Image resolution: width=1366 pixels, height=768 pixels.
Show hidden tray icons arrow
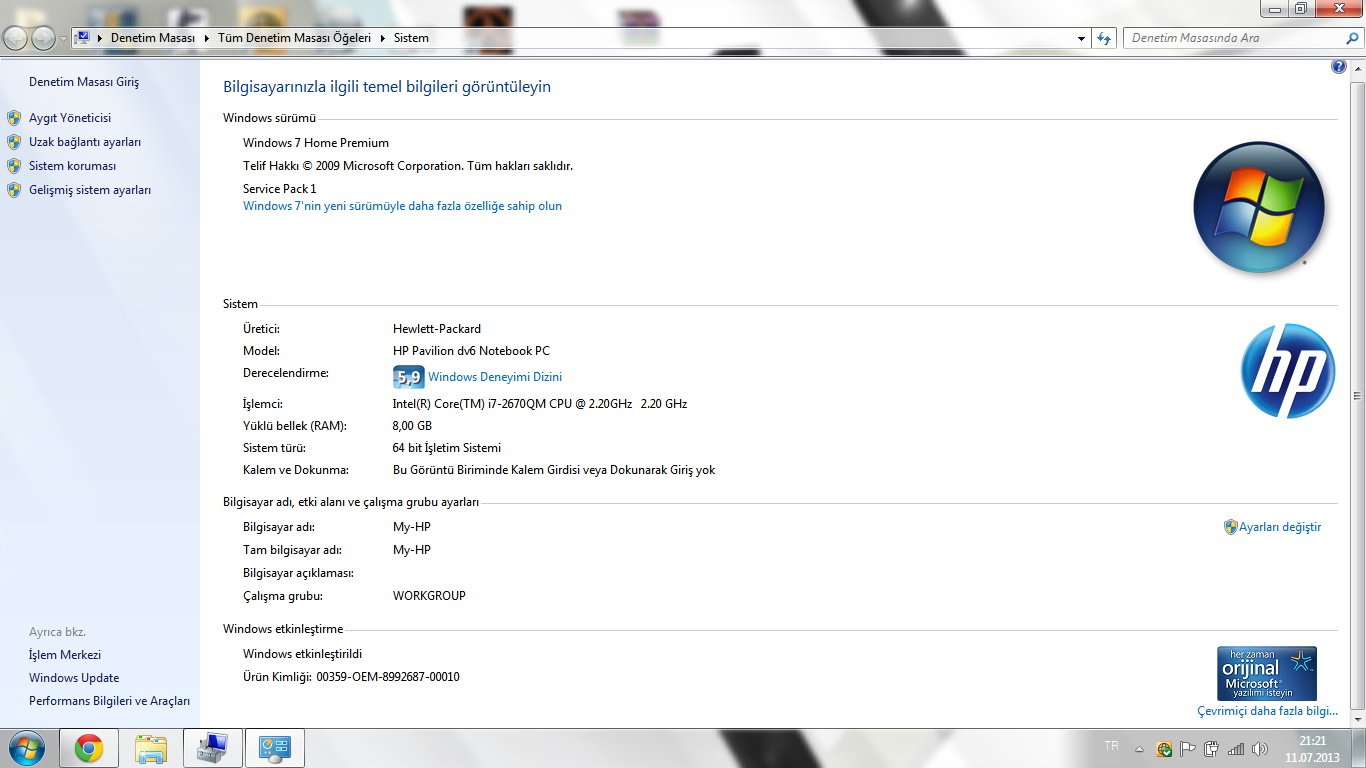tap(1139, 748)
